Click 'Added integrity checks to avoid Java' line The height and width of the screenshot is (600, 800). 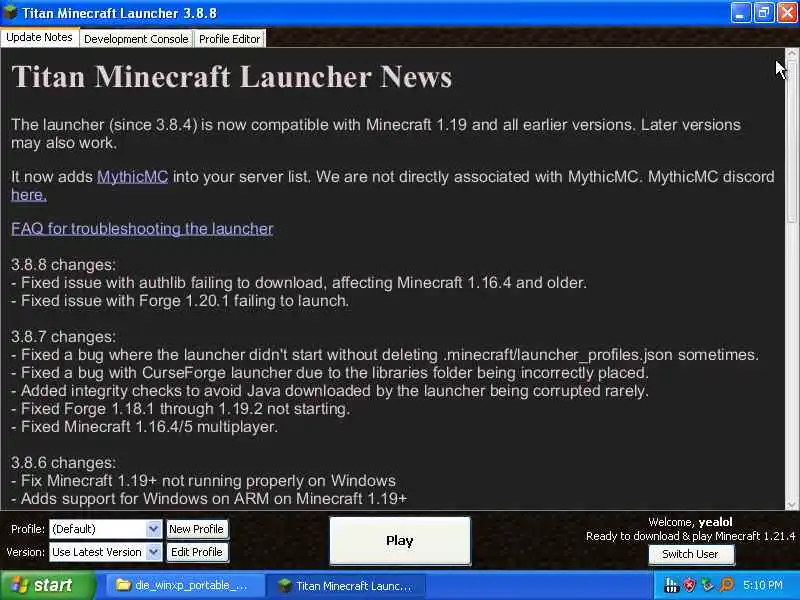point(330,391)
